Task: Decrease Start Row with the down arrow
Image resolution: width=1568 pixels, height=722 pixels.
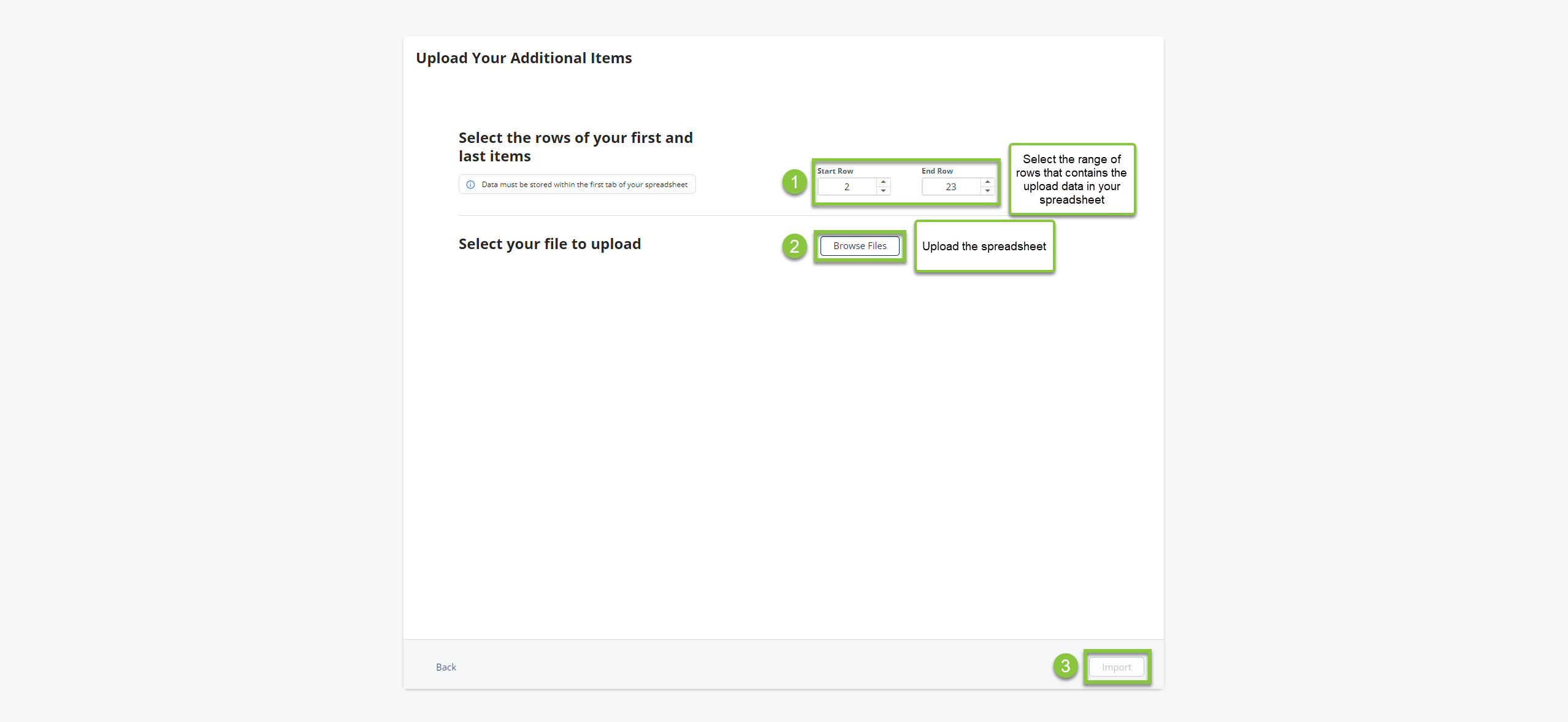Action: click(x=883, y=191)
